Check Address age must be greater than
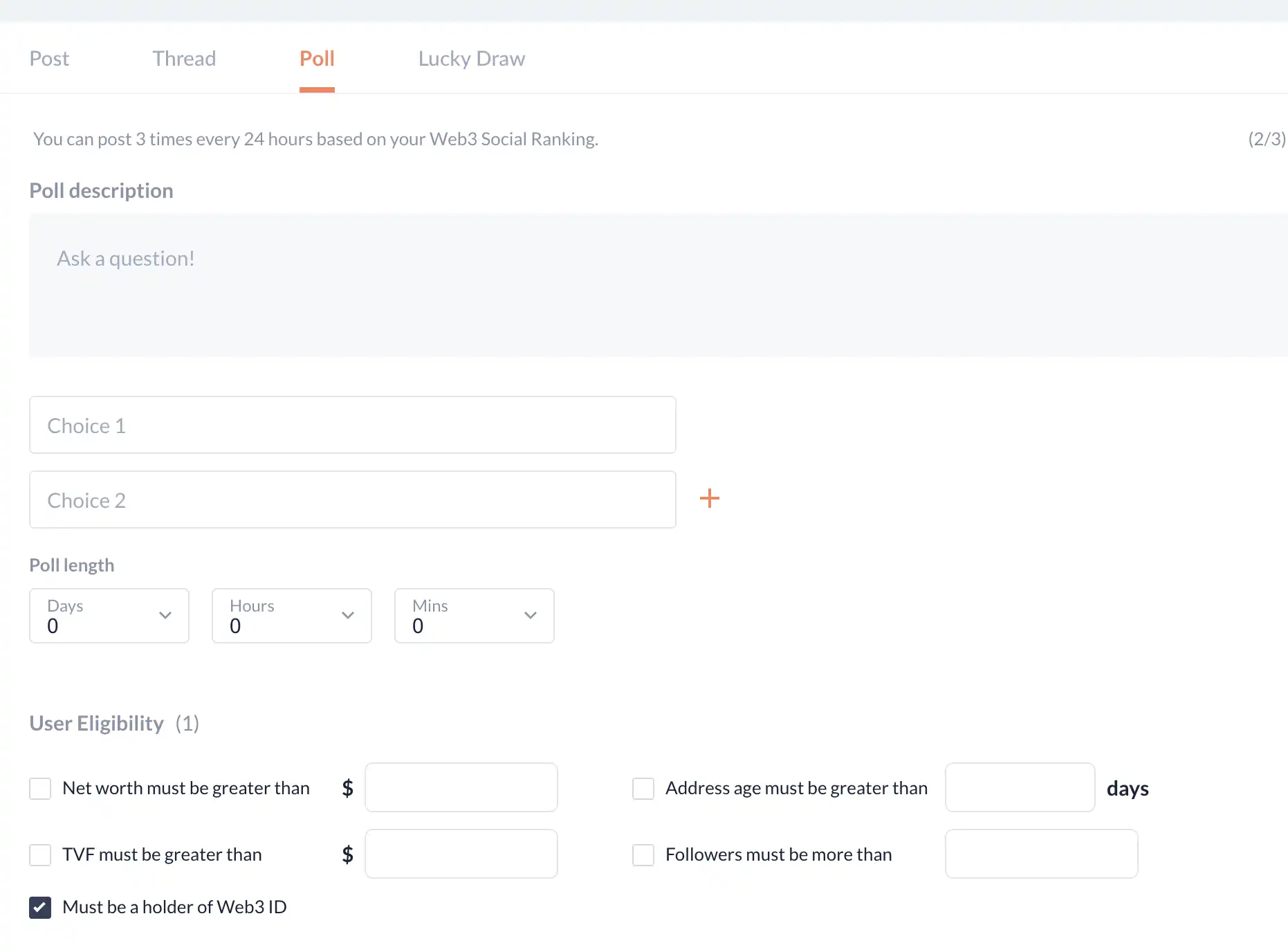This screenshot has width=1288, height=952. click(643, 789)
